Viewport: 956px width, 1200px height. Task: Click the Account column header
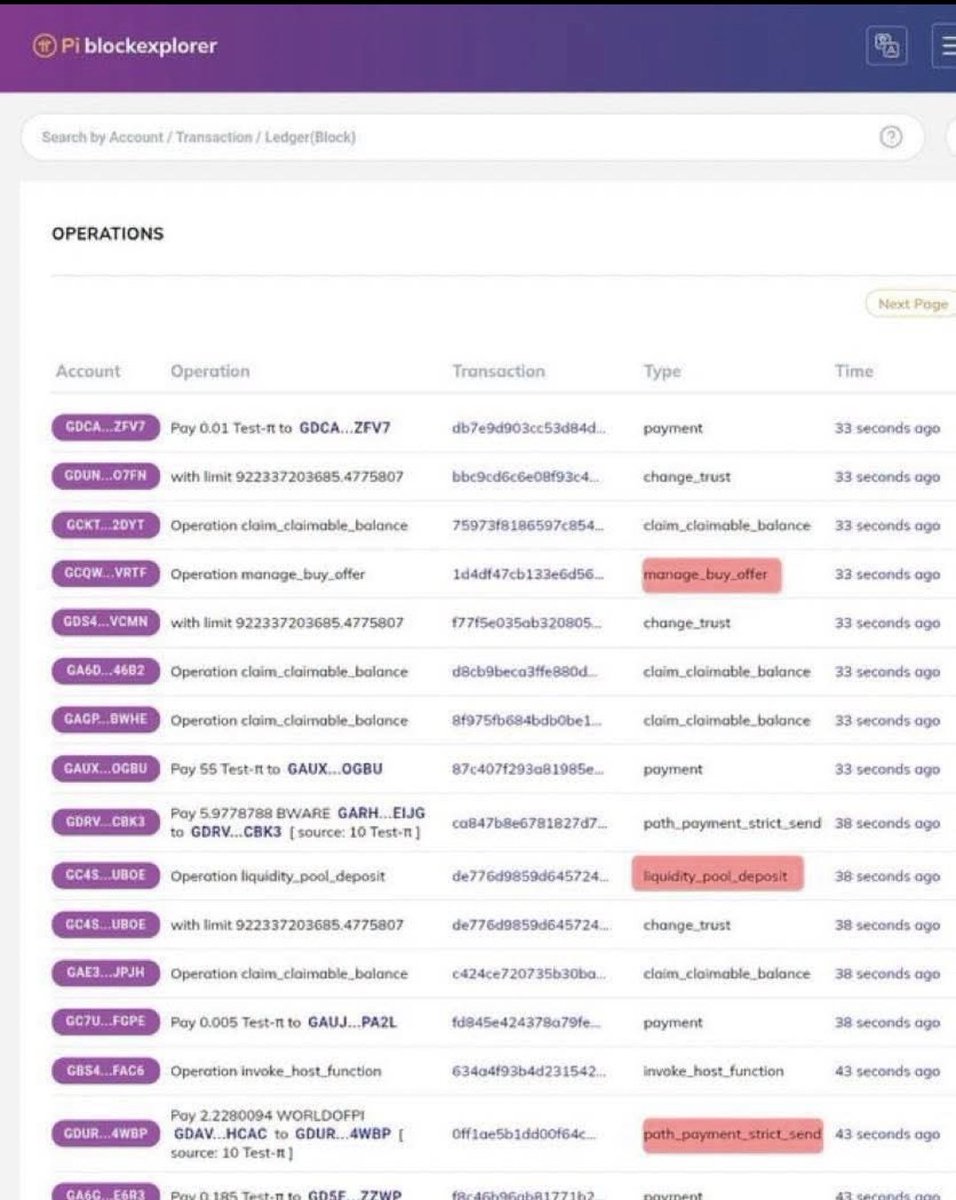point(88,371)
